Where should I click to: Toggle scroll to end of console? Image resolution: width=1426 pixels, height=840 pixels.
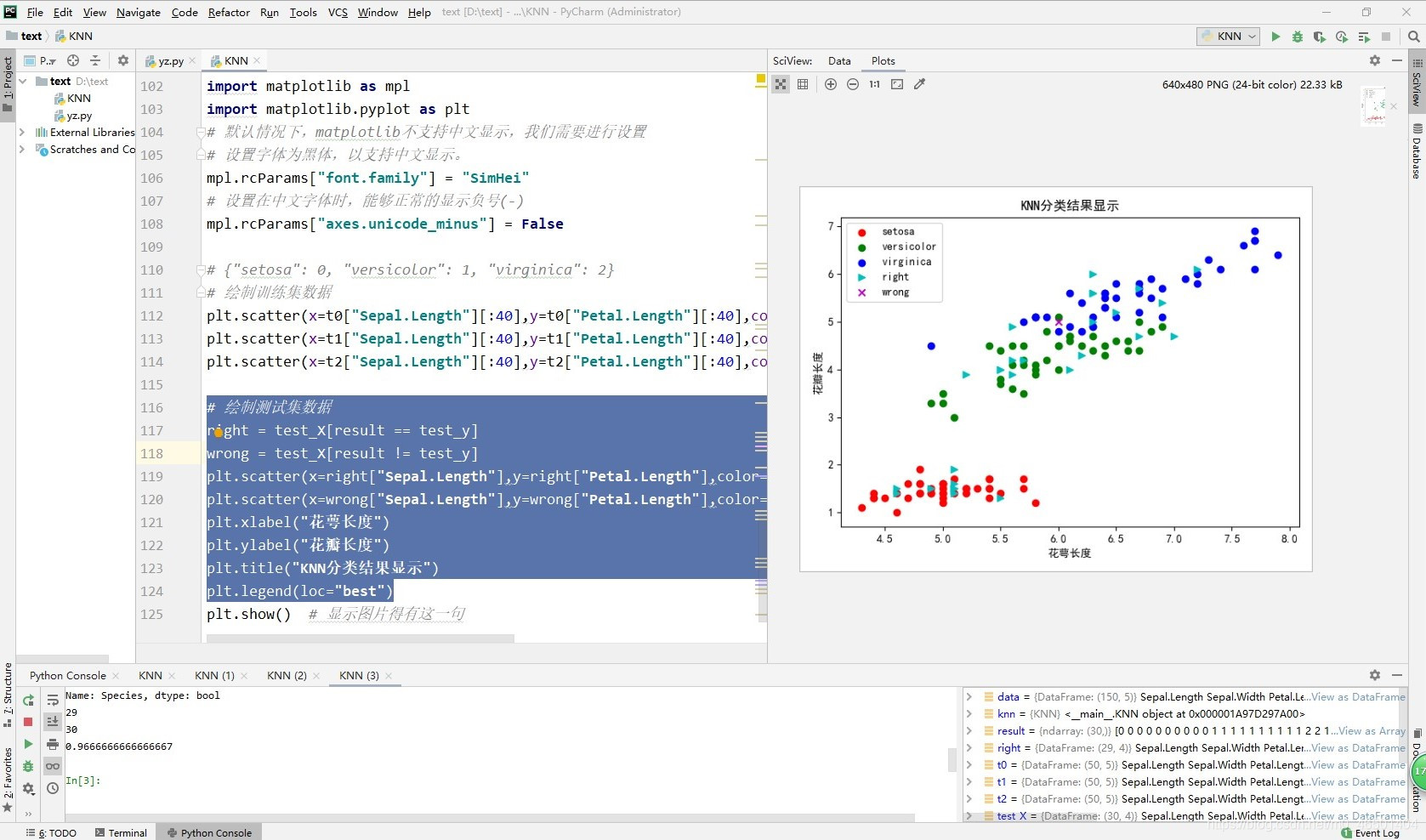(53, 721)
